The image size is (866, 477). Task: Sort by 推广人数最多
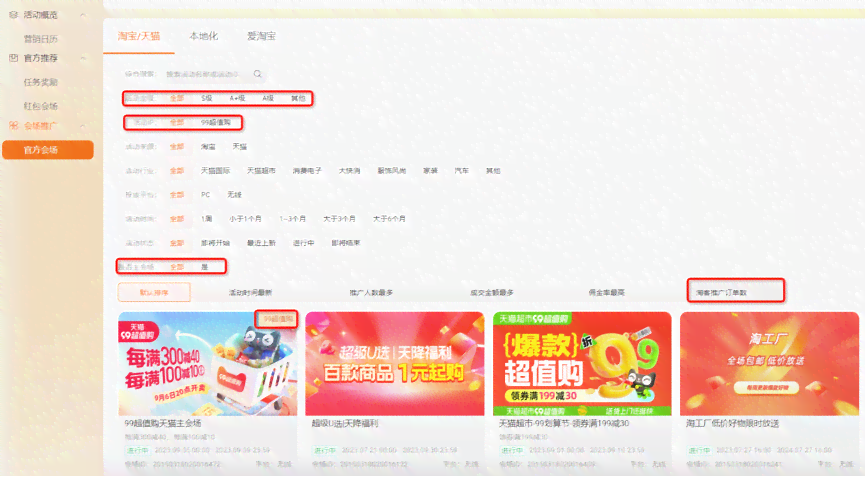(x=371, y=293)
